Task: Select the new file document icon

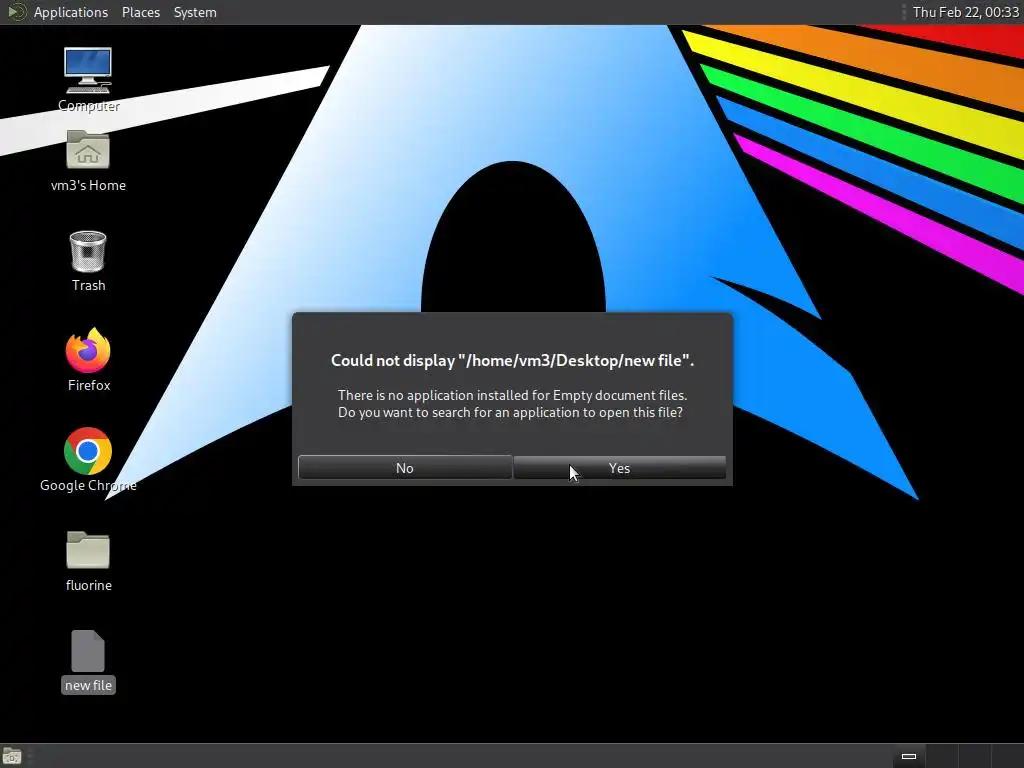Action: click(x=88, y=650)
